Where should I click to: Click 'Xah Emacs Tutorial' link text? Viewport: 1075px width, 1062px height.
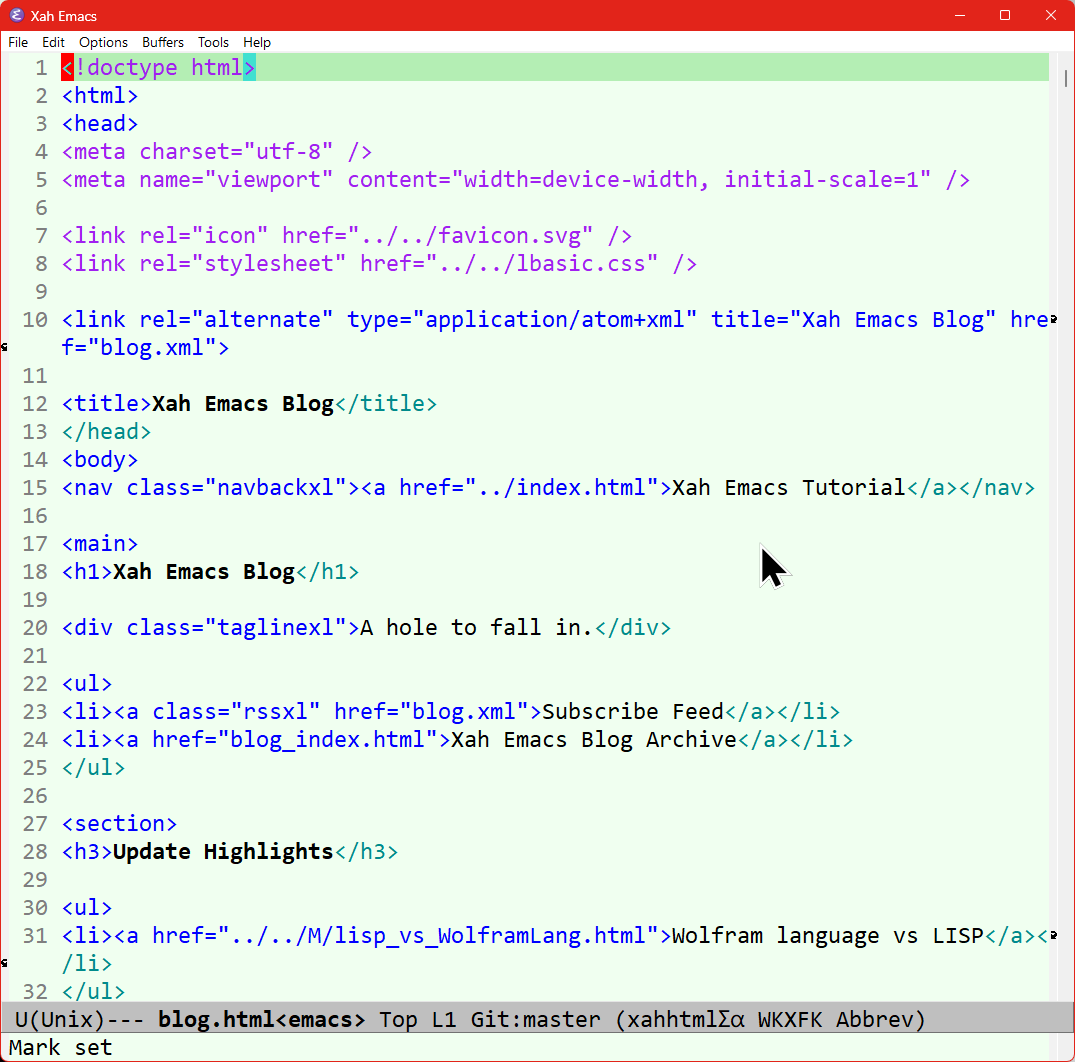tap(788, 487)
